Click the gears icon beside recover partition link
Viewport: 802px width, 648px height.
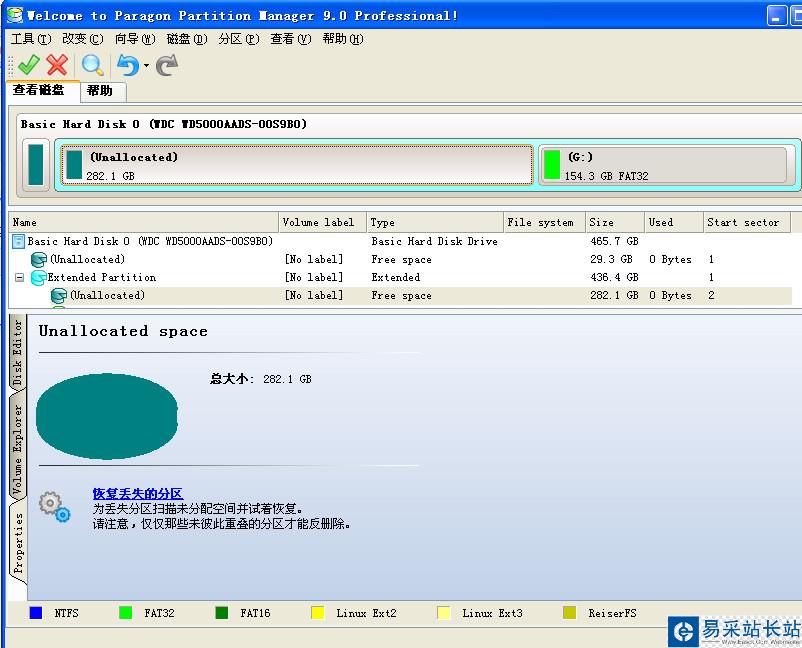click(55, 507)
